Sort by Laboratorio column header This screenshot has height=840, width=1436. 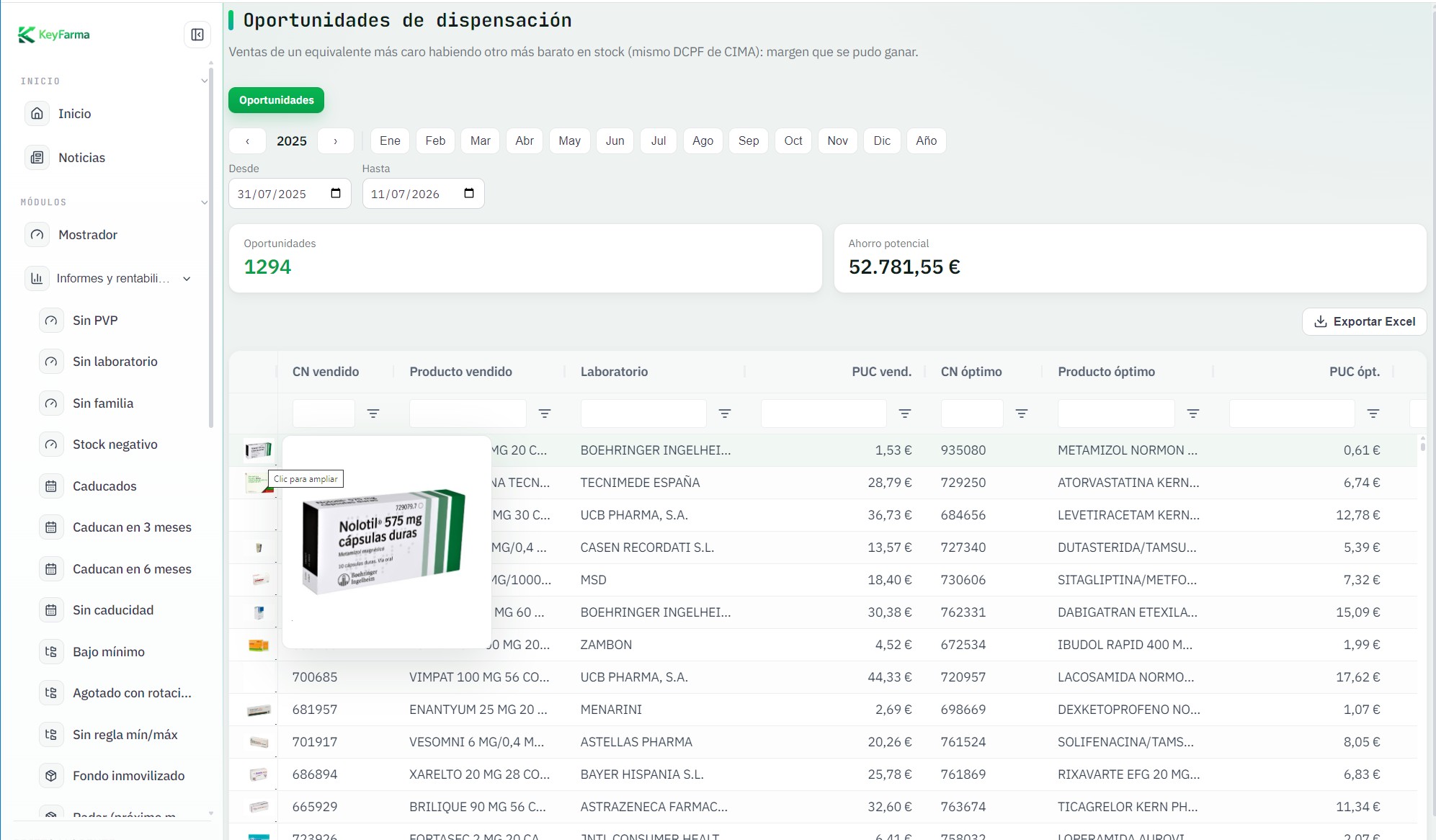tap(614, 372)
